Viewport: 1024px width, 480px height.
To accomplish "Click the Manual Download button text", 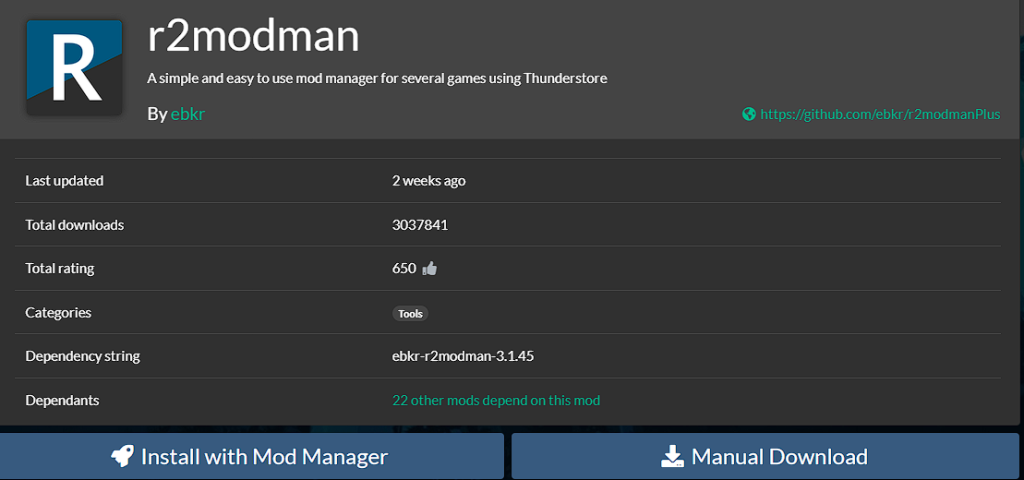I will point(779,457).
